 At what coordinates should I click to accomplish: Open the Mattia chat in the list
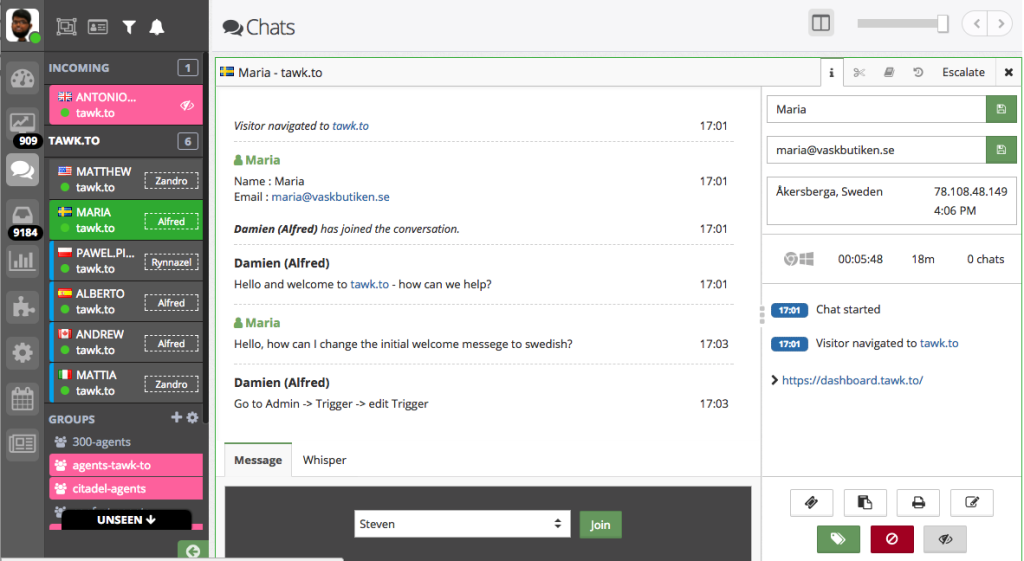pyautogui.click(x=126, y=383)
